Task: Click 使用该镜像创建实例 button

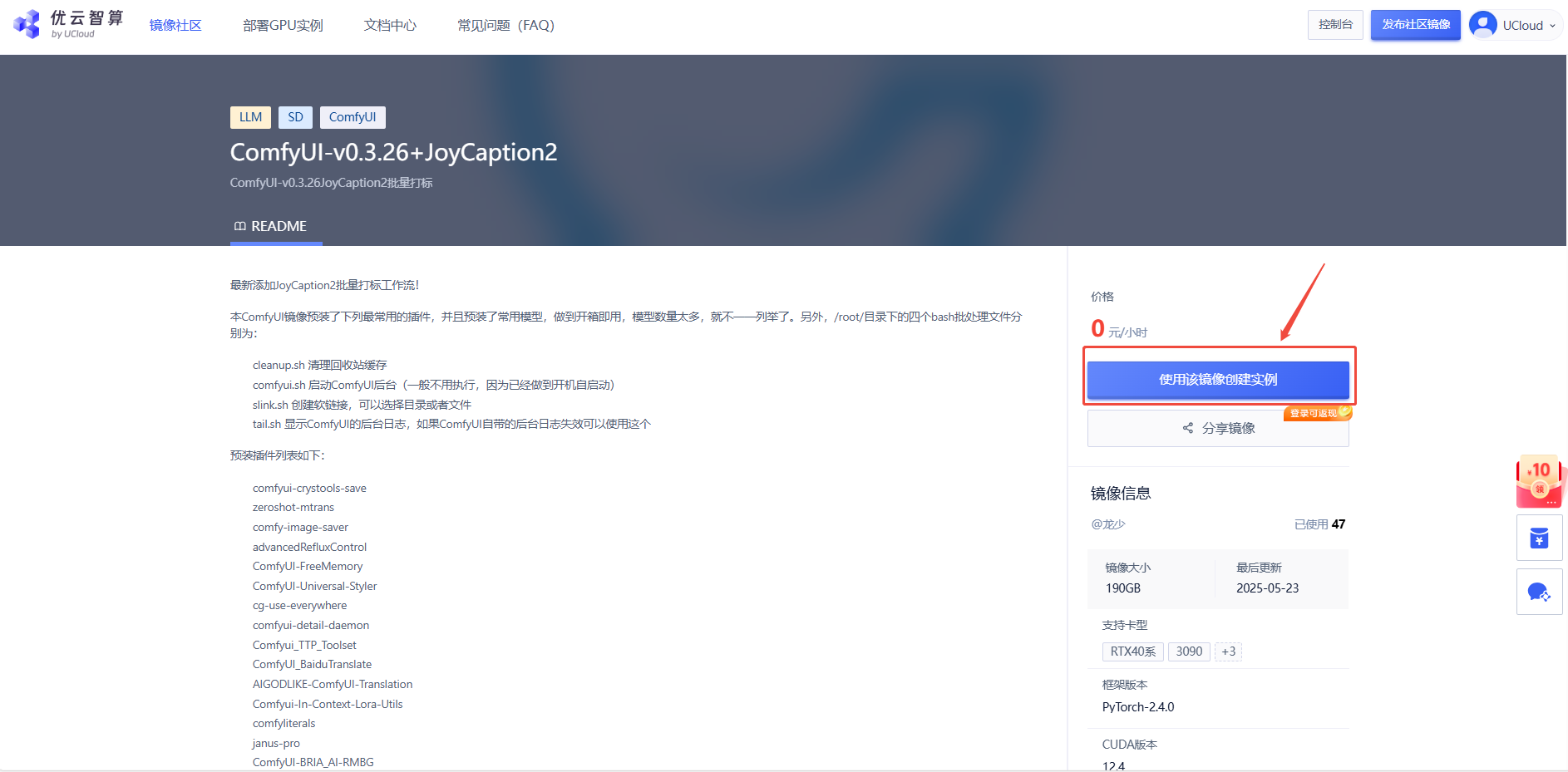Action: 1218,380
